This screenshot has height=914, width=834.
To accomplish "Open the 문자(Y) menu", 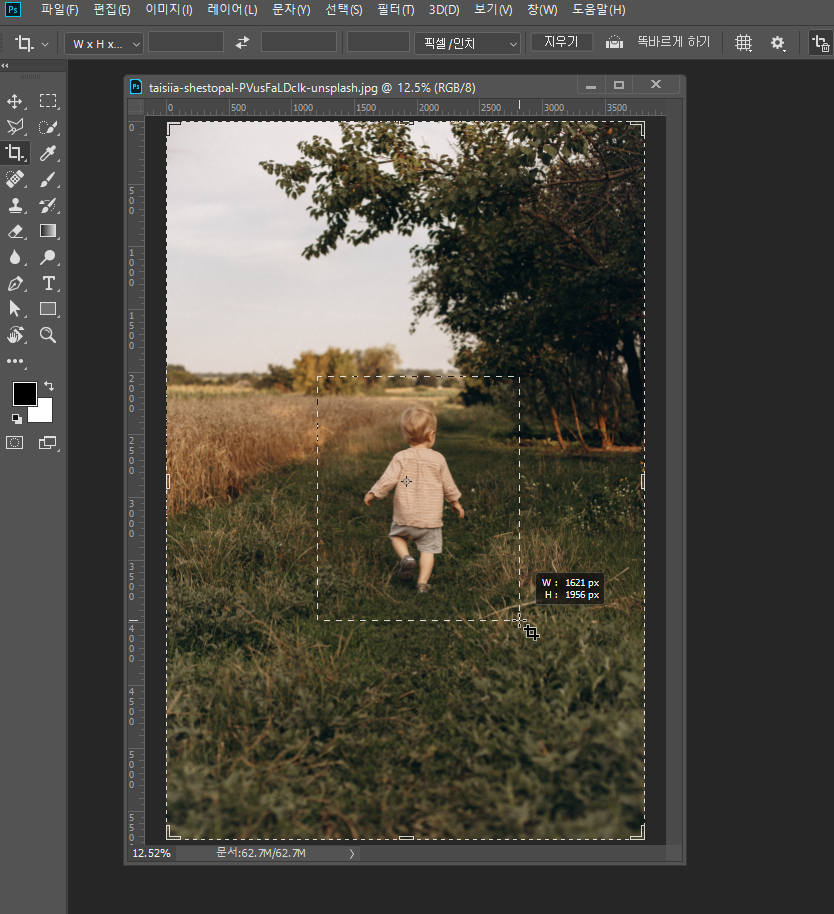I will pyautogui.click(x=291, y=10).
